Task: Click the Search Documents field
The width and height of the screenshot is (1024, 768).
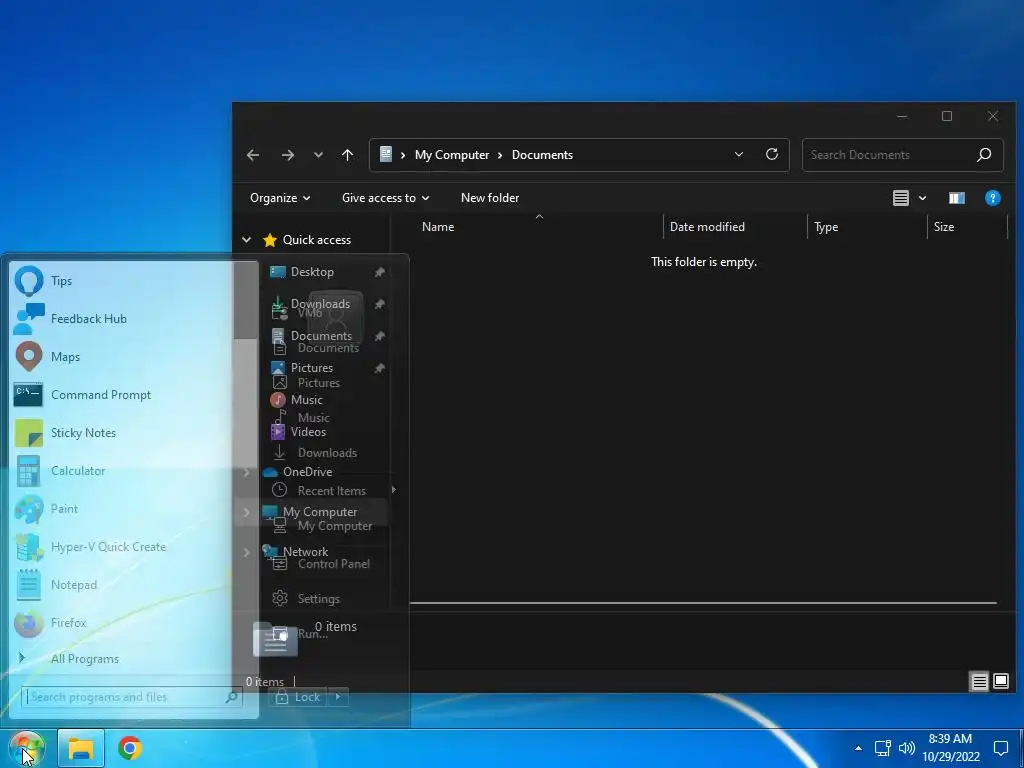Action: click(x=903, y=155)
